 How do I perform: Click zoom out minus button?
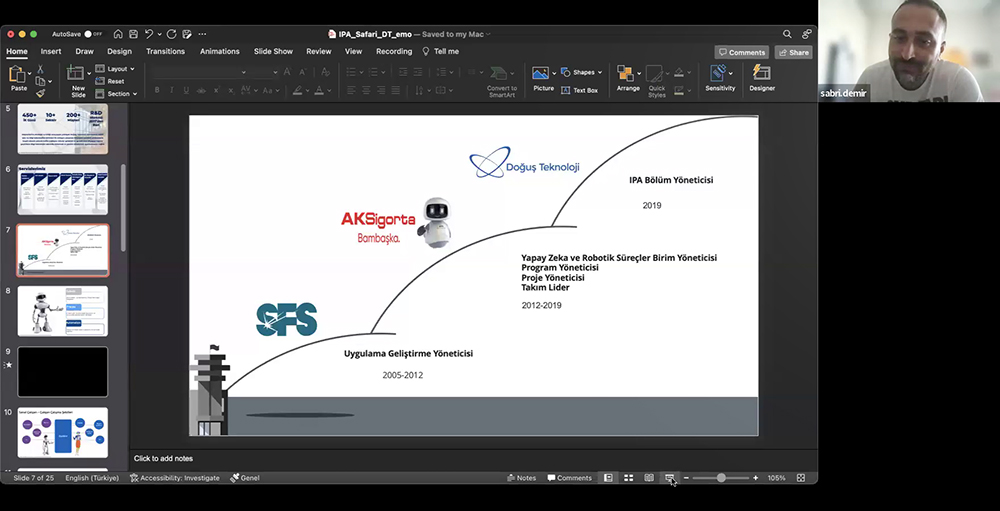click(x=686, y=478)
